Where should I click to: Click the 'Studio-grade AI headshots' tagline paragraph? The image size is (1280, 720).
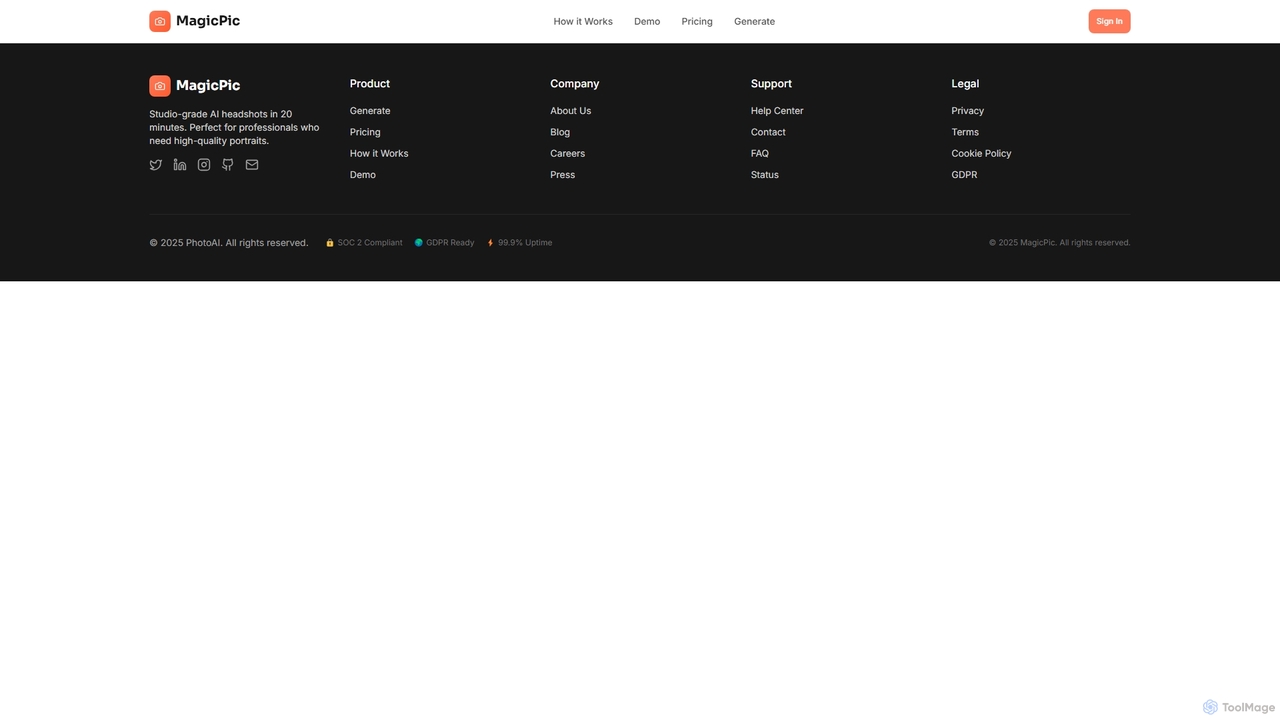[x=235, y=127]
